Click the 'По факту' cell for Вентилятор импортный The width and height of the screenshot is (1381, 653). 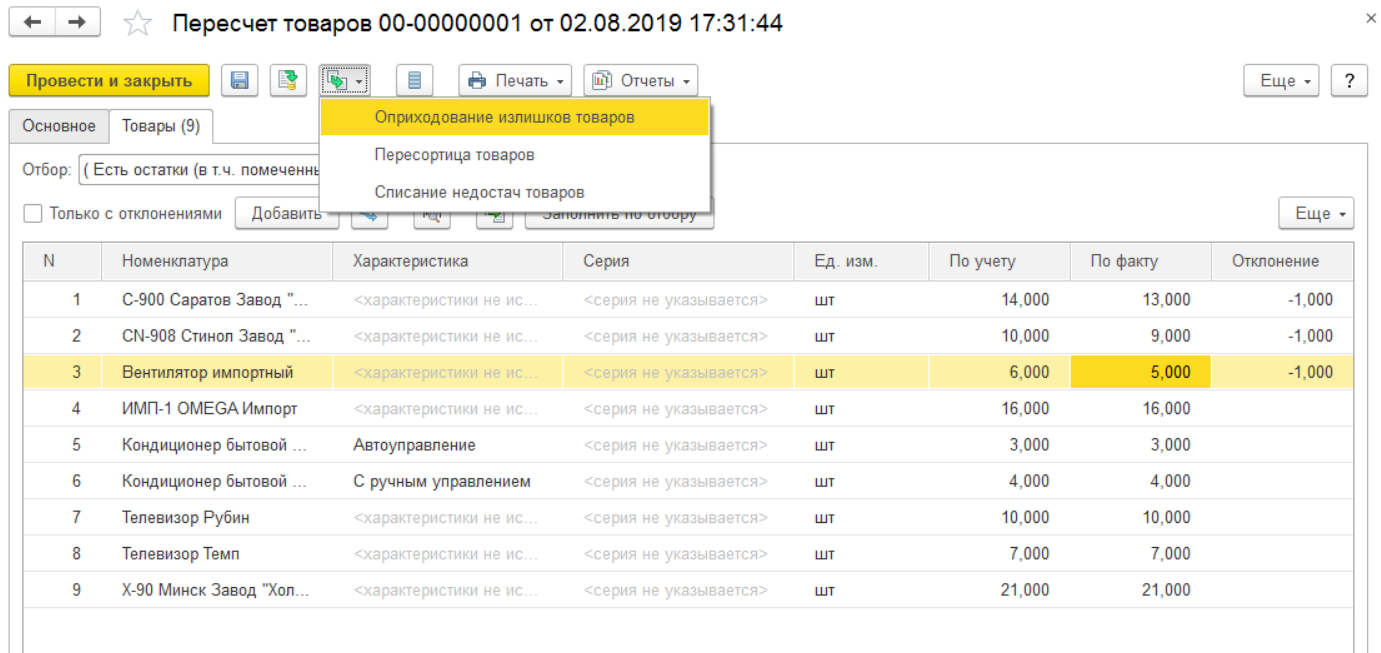(x=1140, y=372)
